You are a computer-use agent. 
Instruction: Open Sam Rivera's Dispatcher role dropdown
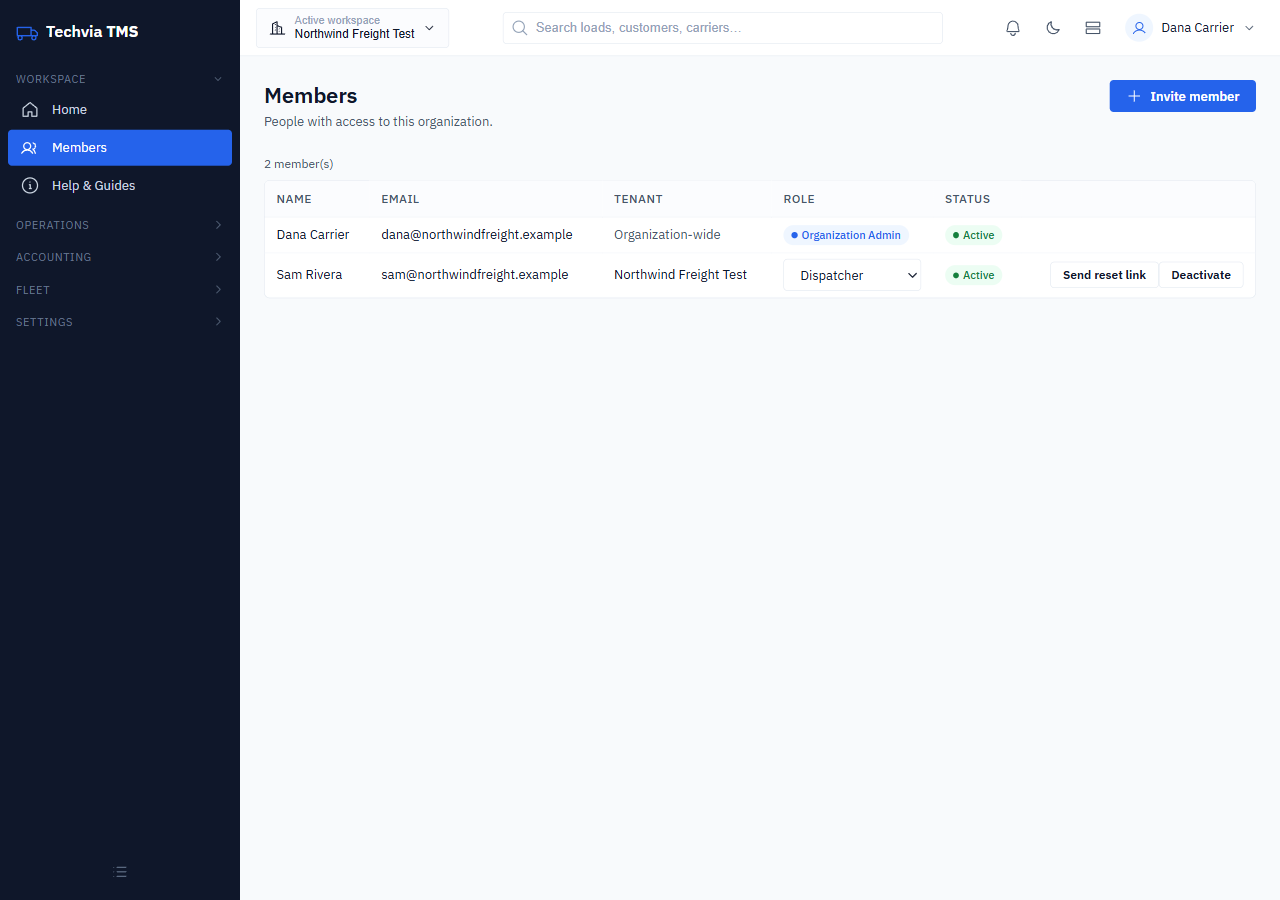coord(852,275)
